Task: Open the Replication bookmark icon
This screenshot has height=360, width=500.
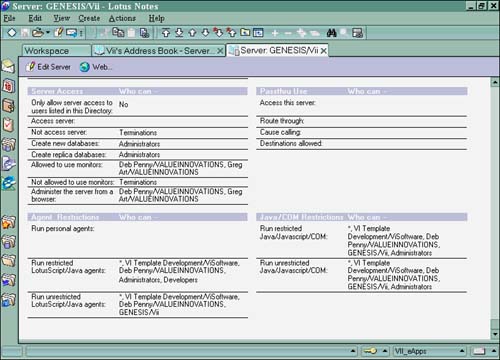Action: point(8,145)
